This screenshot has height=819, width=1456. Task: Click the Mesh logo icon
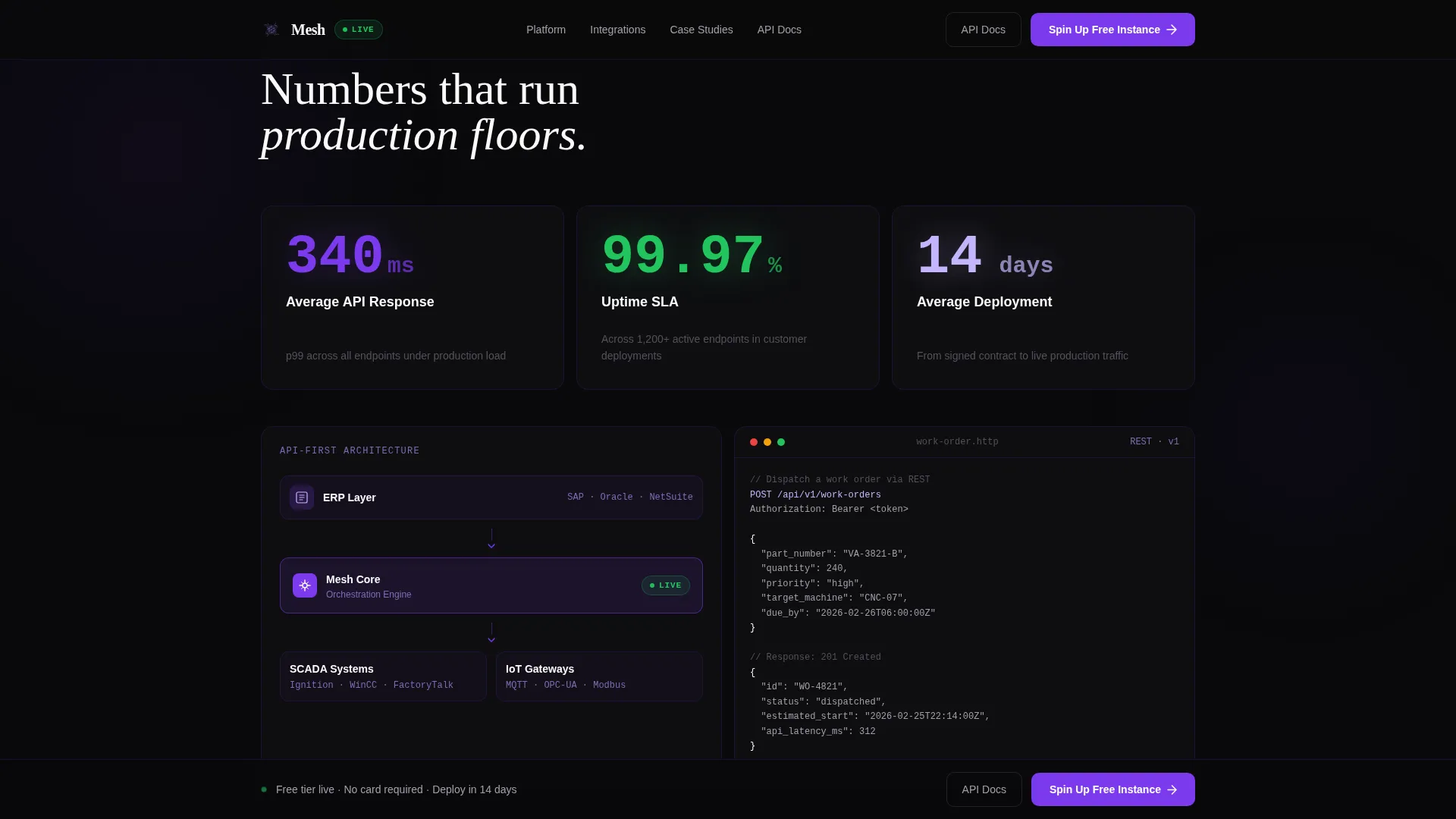click(x=271, y=30)
